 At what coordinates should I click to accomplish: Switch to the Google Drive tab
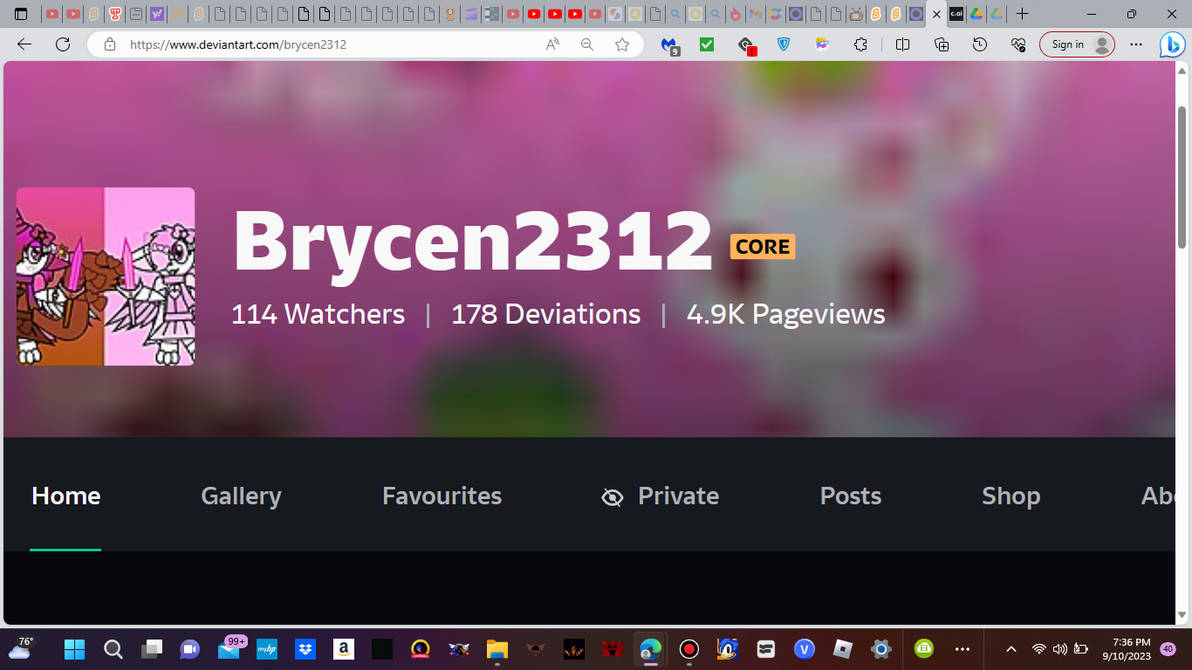point(976,14)
